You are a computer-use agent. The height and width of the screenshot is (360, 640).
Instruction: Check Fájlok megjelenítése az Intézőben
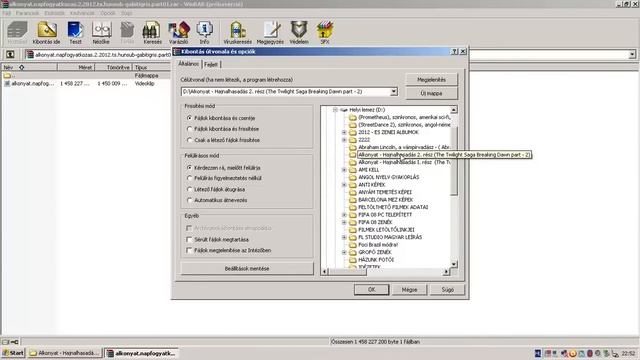click(x=189, y=250)
